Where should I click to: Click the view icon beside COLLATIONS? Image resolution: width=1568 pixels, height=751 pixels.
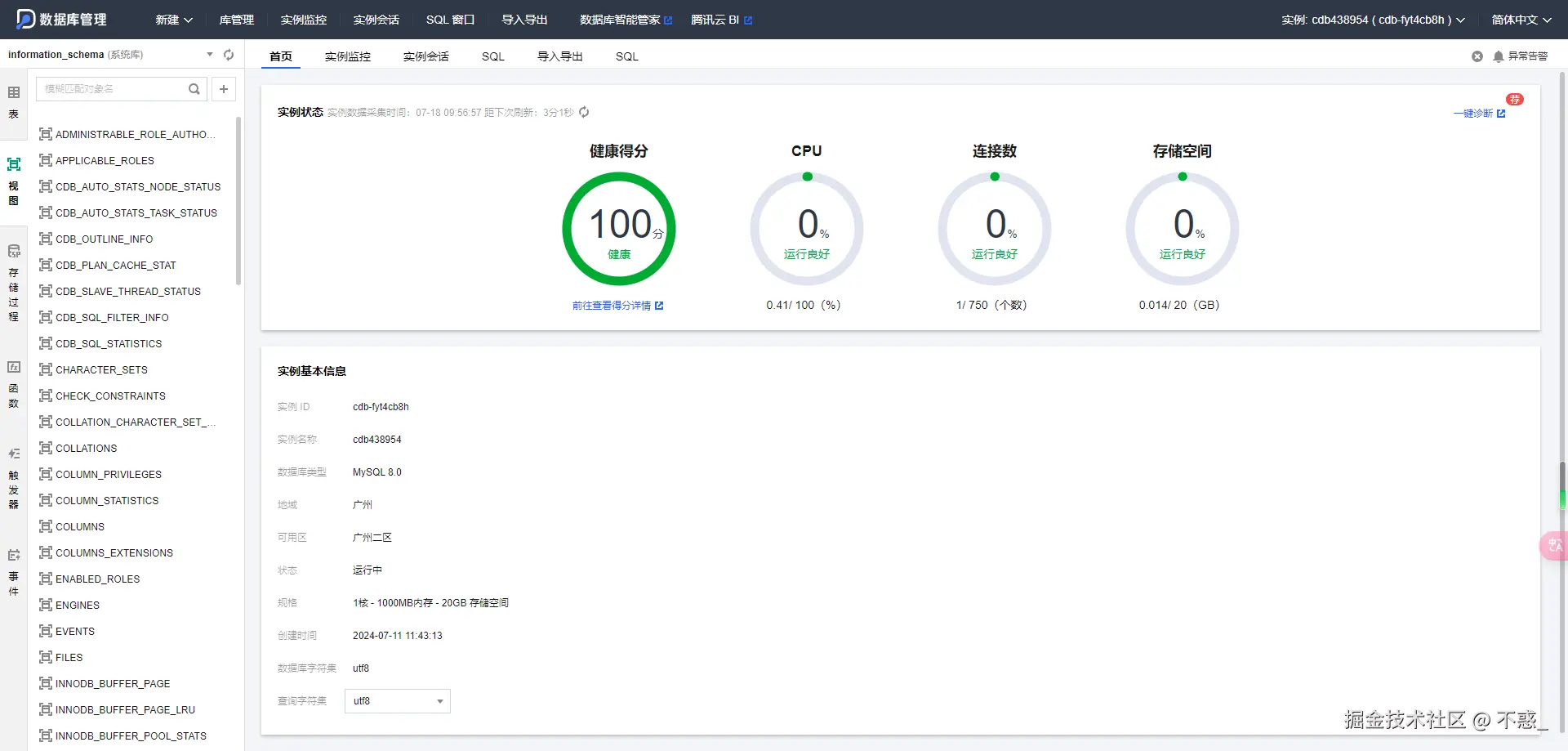coord(46,448)
